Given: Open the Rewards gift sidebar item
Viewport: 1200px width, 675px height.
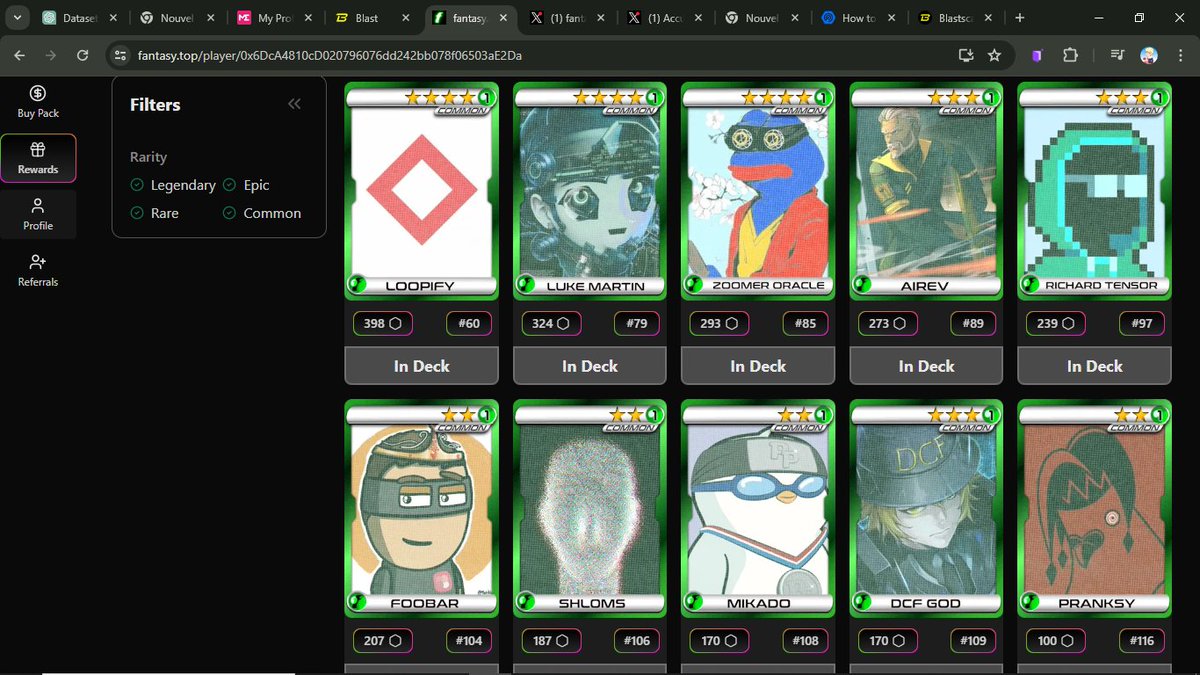Looking at the screenshot, I should (x=38, y=158).
